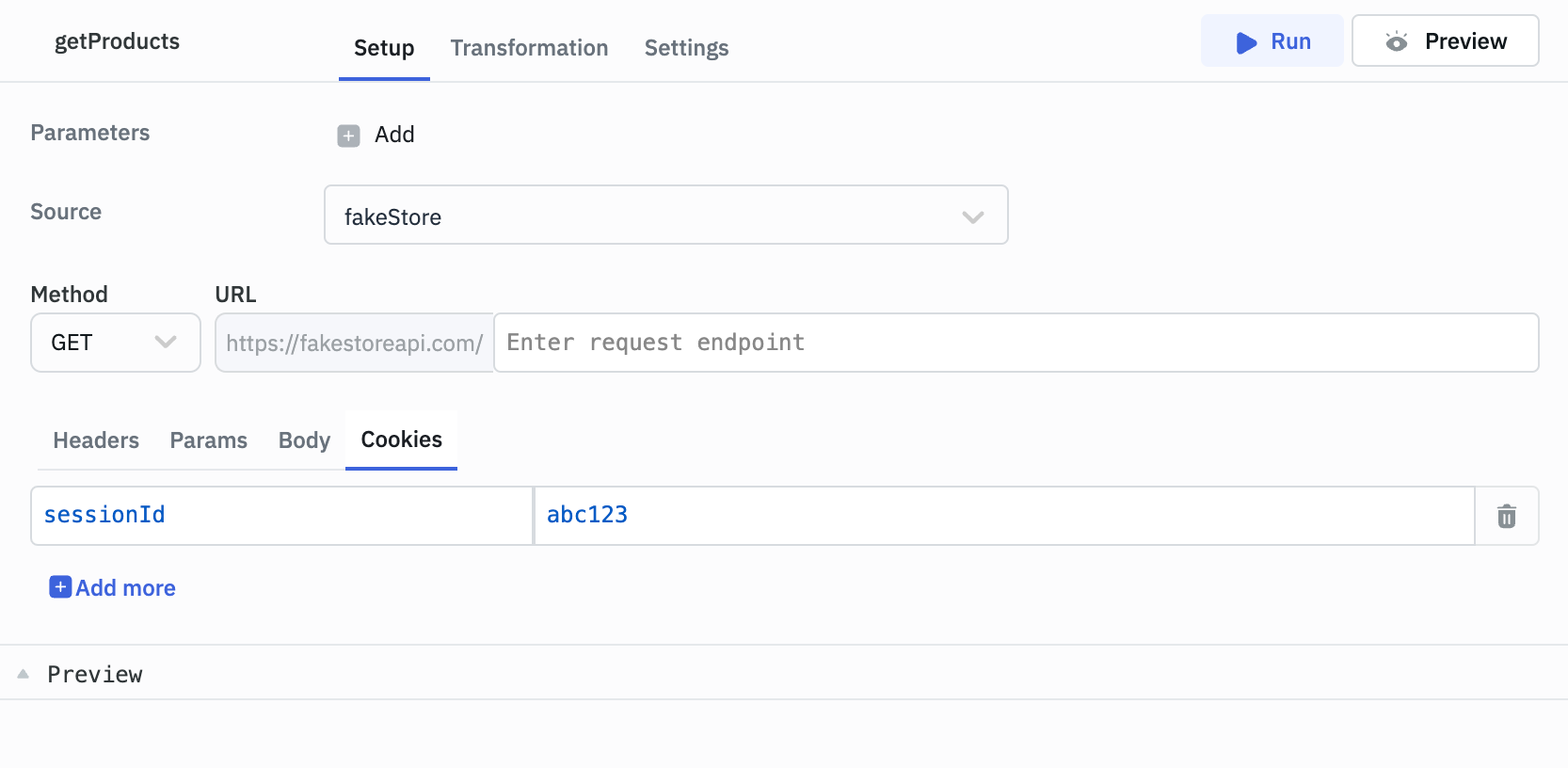Select the Cookies tab
The width and height of the screenshot is (1568, 768).
click(401, 440)
